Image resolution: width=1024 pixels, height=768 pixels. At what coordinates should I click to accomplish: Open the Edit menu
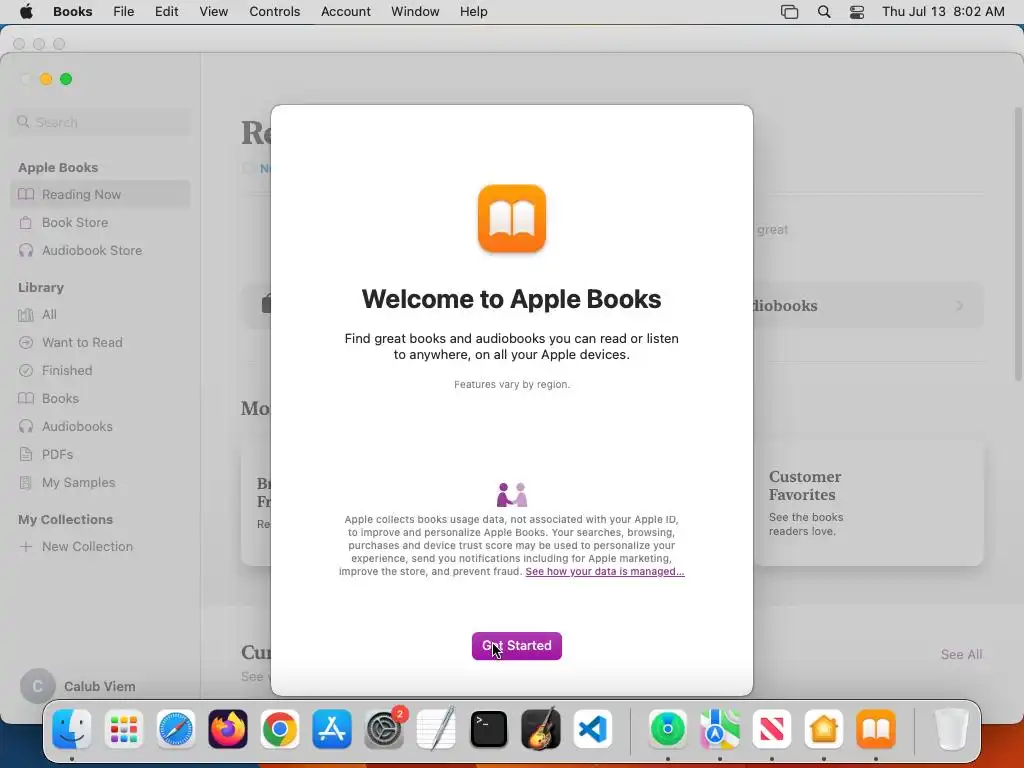167,12
